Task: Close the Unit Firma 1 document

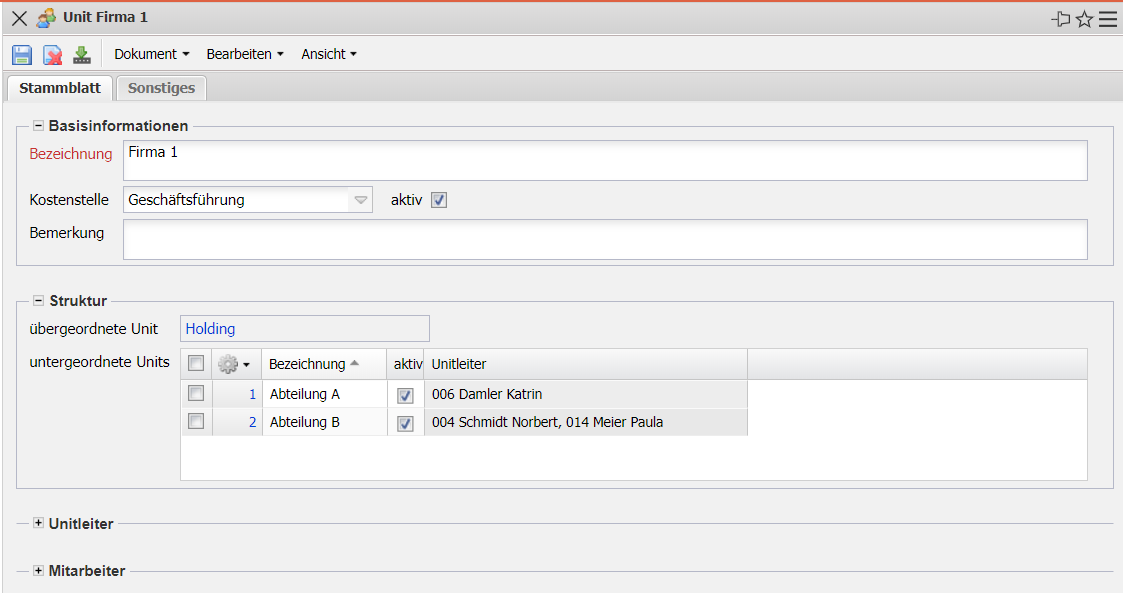Action: point(19,18)
